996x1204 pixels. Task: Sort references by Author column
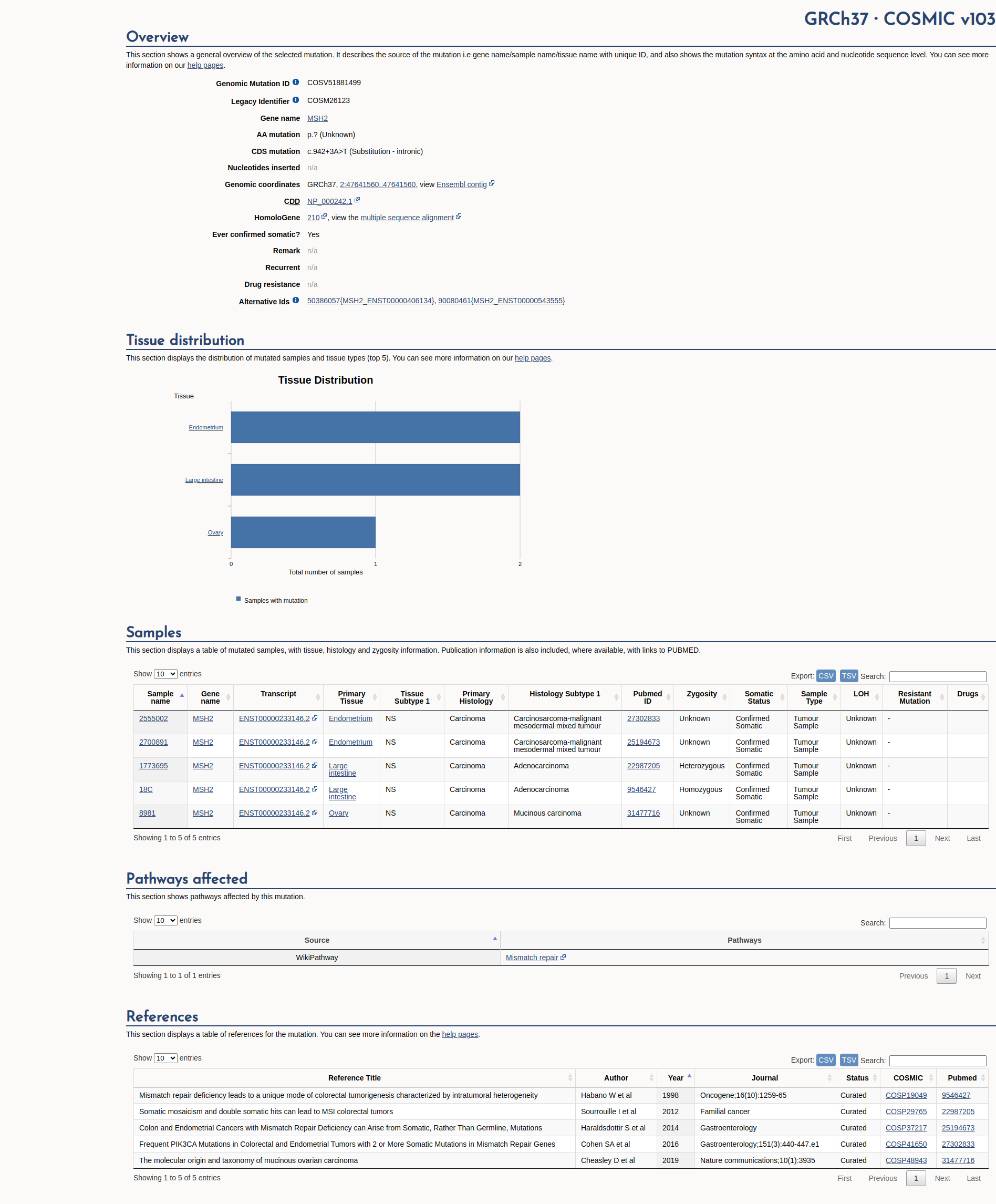tap(616, 1078)
